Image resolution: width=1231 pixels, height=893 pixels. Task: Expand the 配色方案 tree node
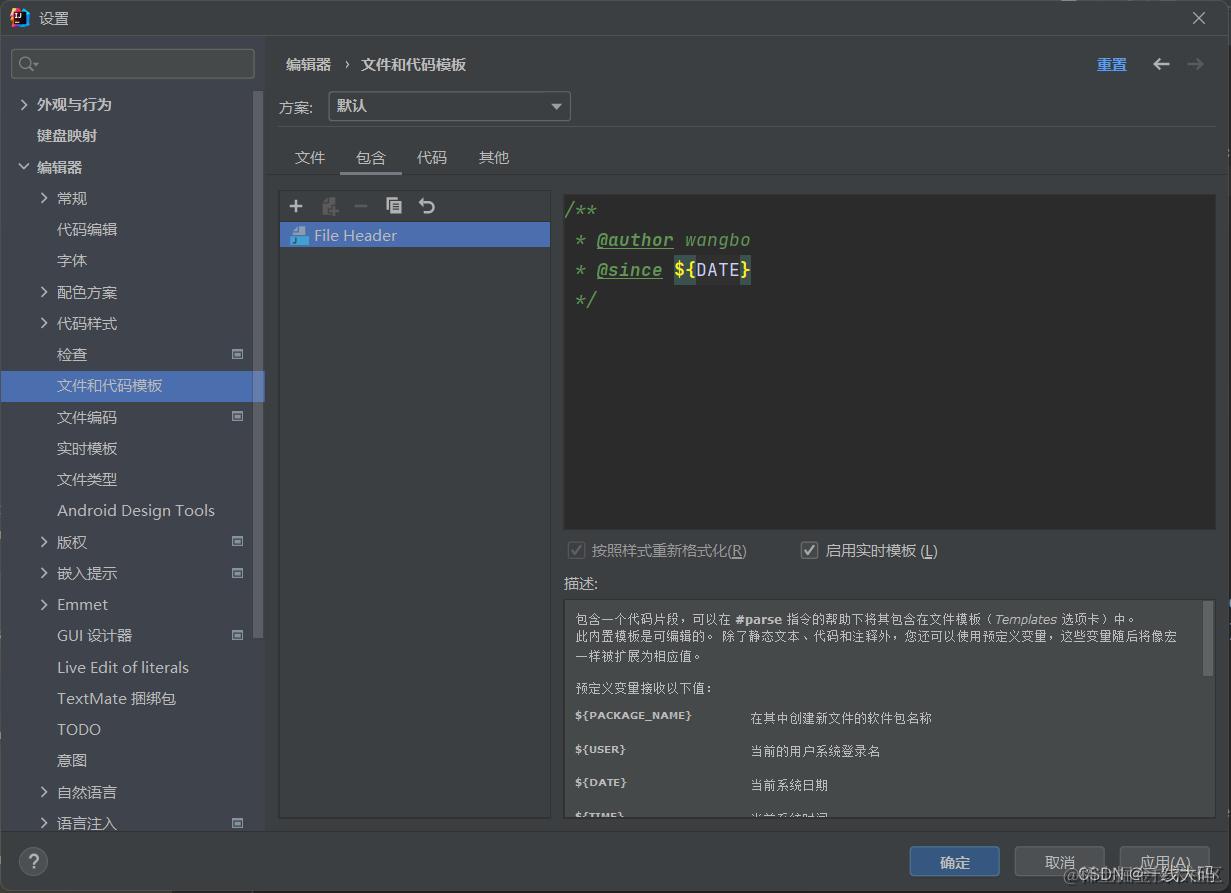click(x=44, y=292)
